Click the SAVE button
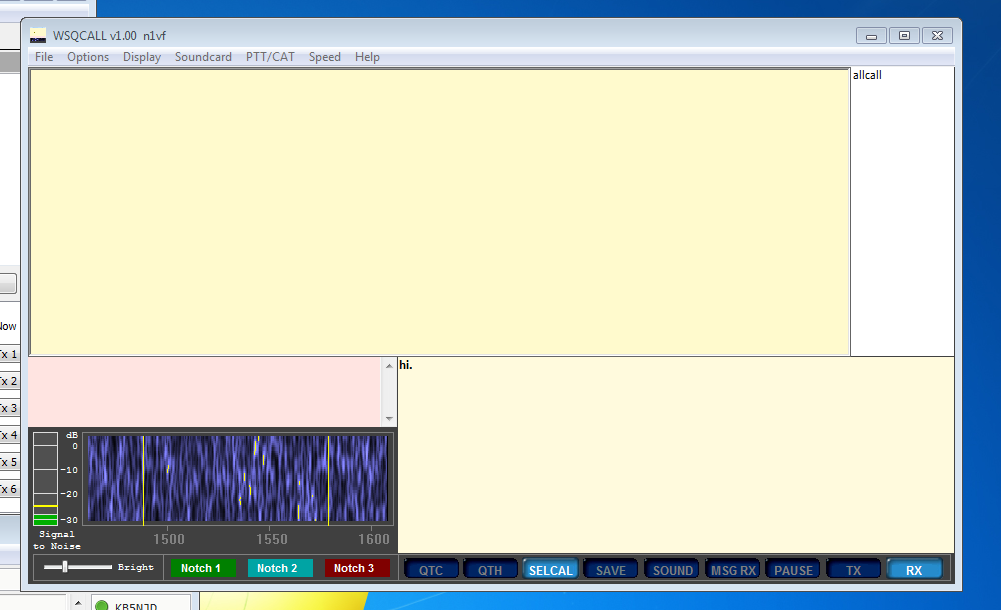 [x=611, y=569]
